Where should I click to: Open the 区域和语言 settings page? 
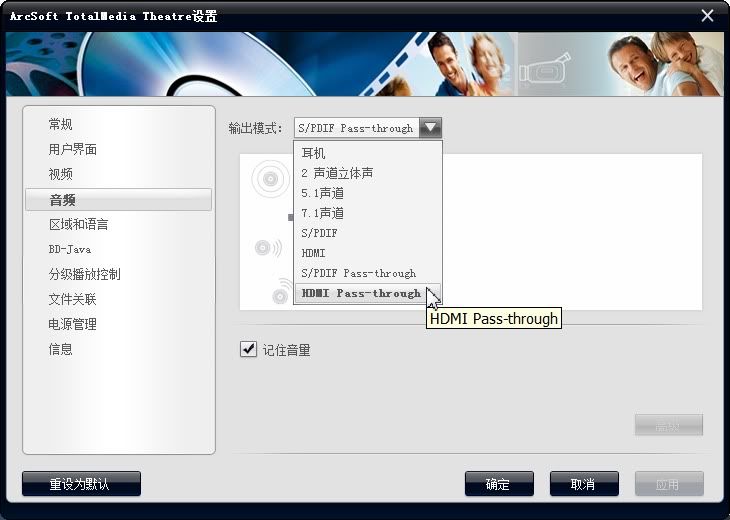click(x=79, y=224)
